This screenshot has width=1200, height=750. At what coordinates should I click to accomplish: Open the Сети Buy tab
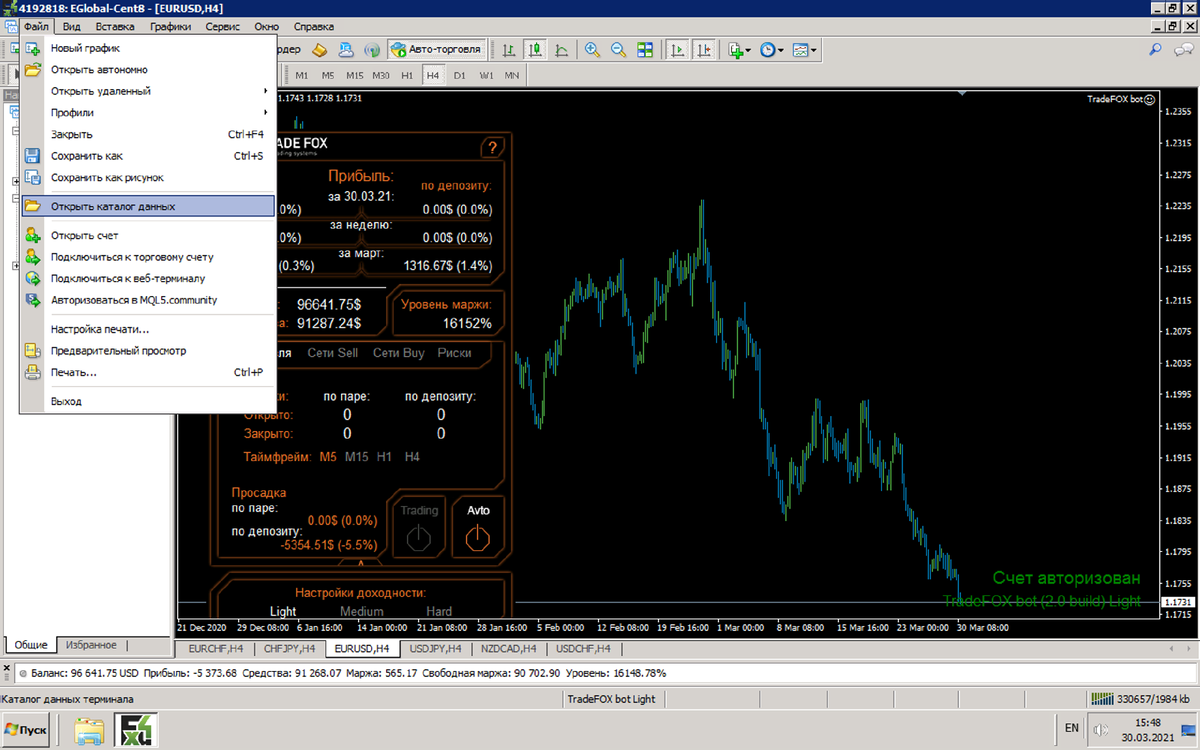(398, 353)
